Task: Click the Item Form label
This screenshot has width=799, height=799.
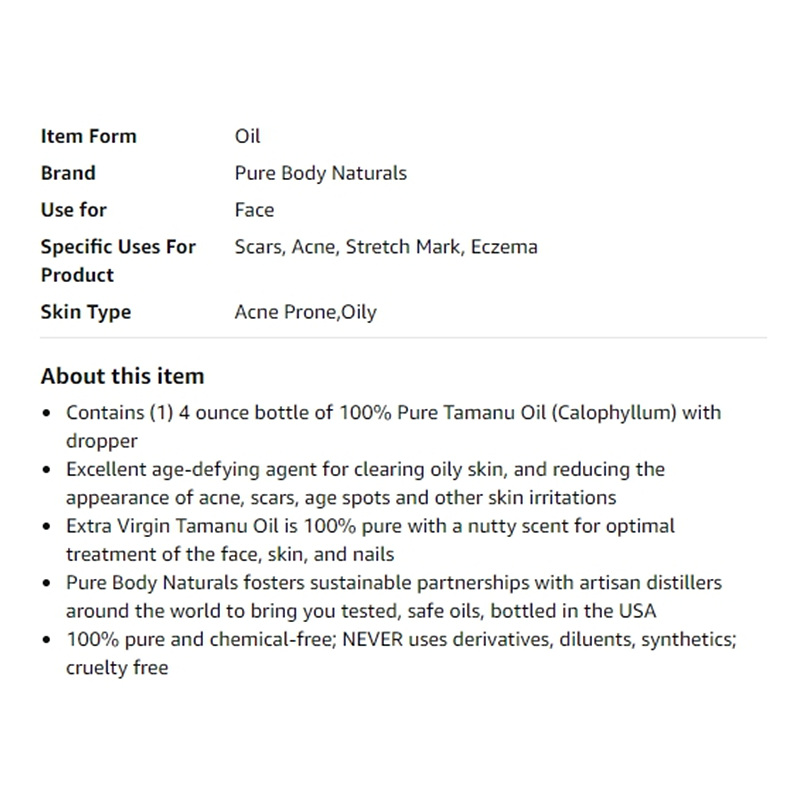Action: pyautogui.click(x=89, y=136)
